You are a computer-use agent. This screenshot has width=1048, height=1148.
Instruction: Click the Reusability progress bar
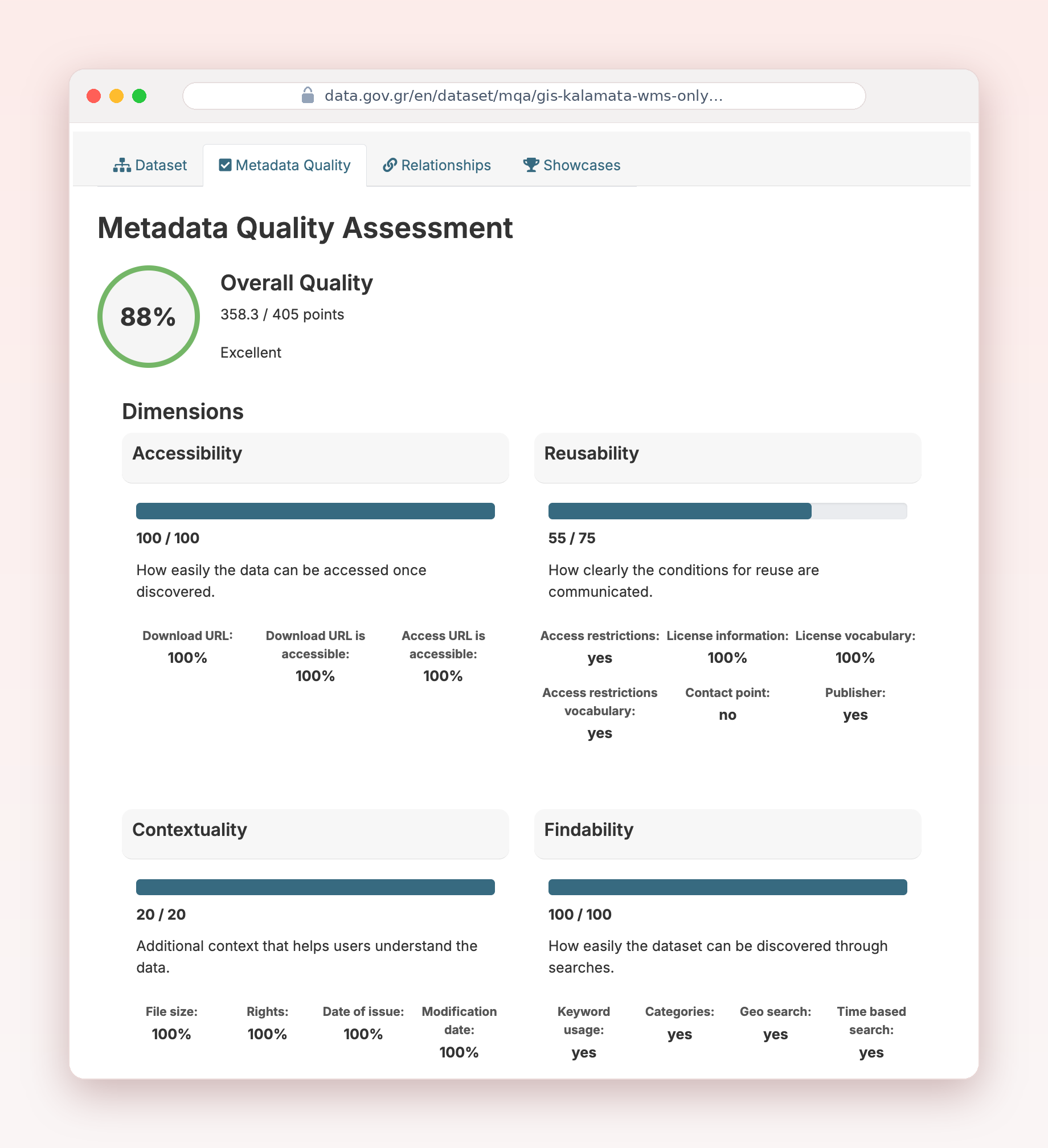pyautogui.click(x=727, y=511)
